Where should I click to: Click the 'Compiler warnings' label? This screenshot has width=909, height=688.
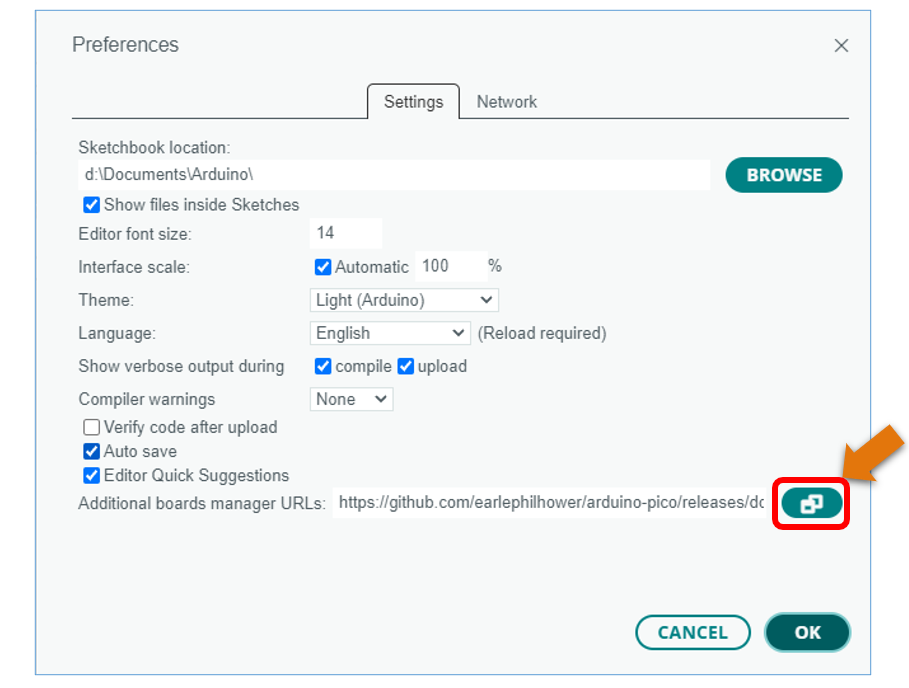tap(147, 399)
